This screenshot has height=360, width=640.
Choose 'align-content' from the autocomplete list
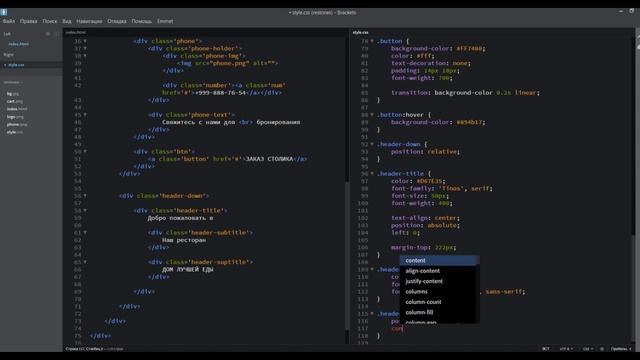point(439,271)
